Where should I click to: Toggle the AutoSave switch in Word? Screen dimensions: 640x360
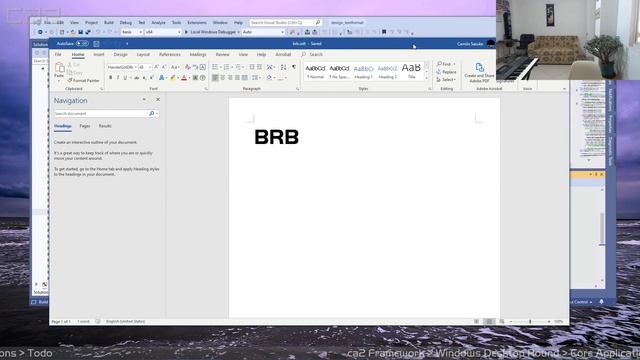point(82,44)
